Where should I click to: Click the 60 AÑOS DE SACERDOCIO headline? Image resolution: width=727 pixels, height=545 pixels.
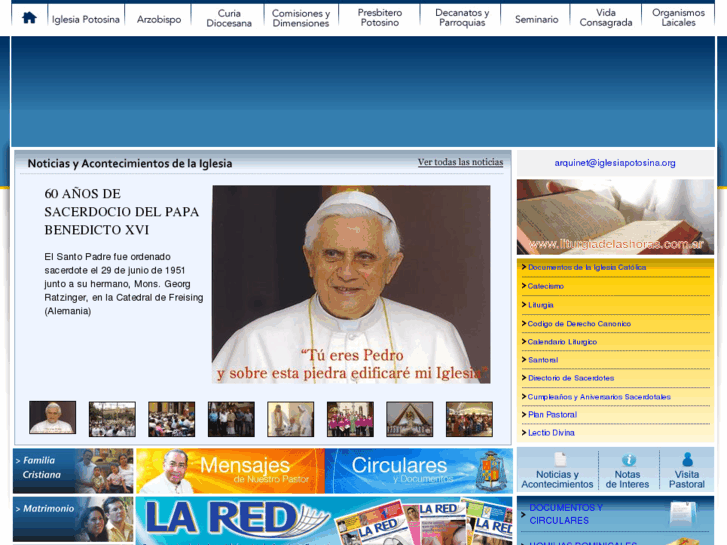click(121, 212)
